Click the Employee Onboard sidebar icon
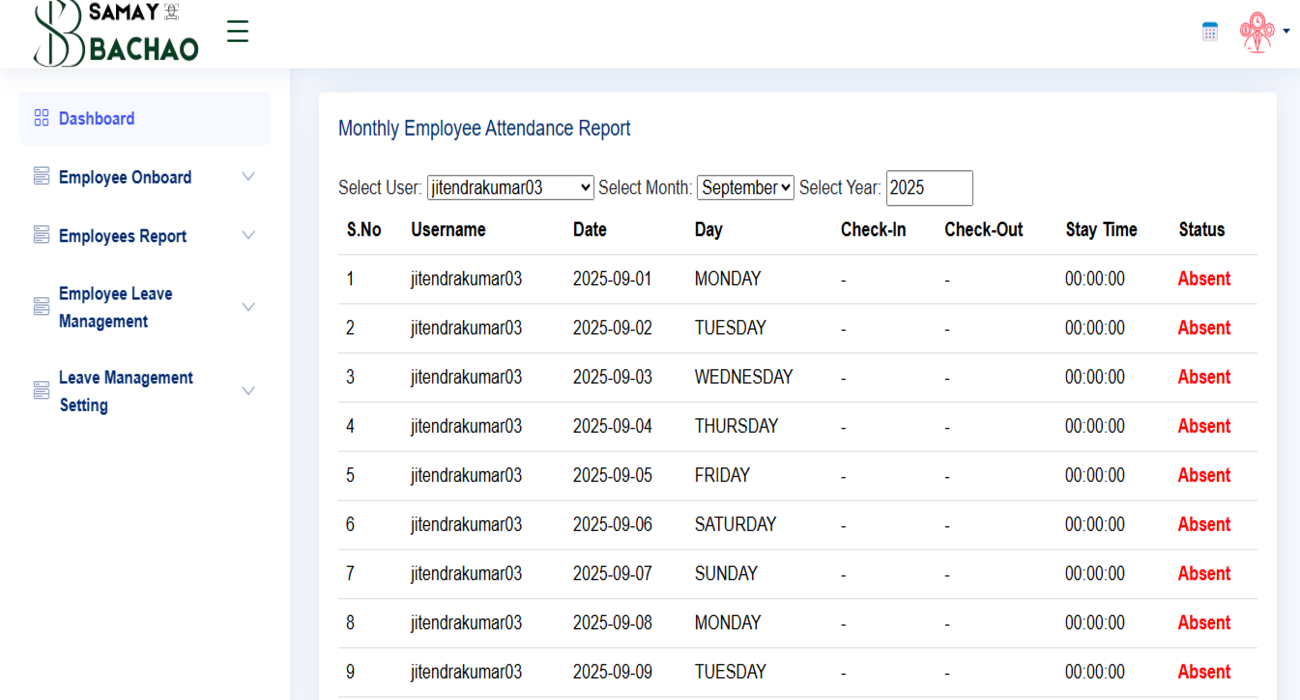 pos(41,176)
